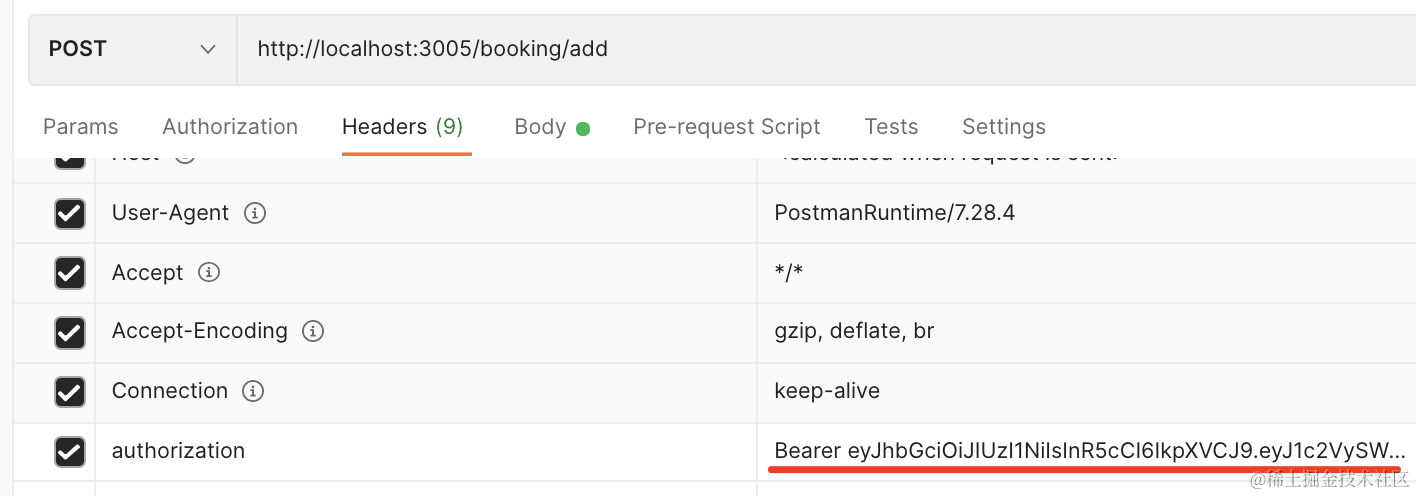Click info icon beside Connection header
Viewport: 1416px width, 496px height.
click(x=254, y=390)
